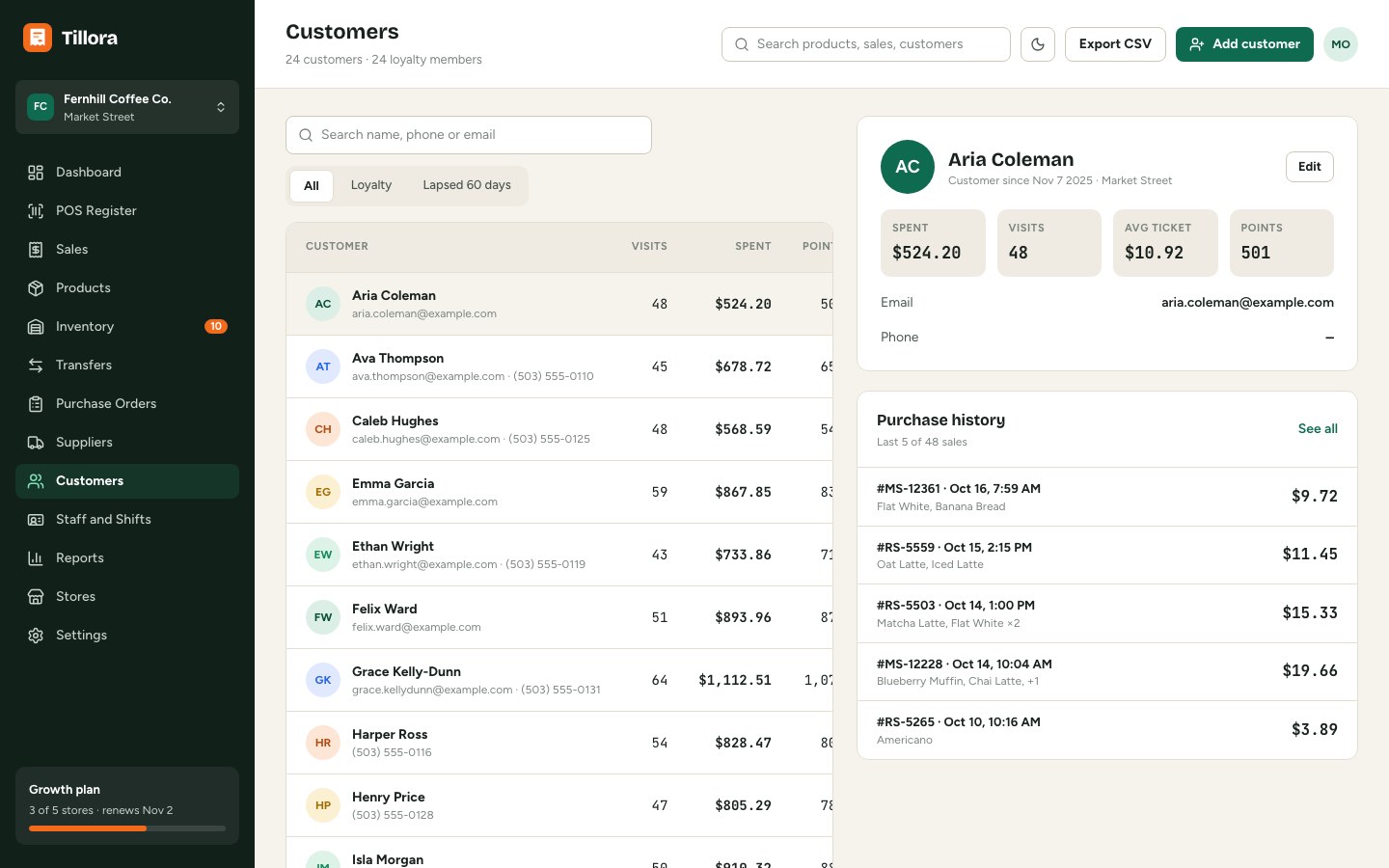
Task: Click Aria Coleman's large AC avatar
Action: point(908,167)
